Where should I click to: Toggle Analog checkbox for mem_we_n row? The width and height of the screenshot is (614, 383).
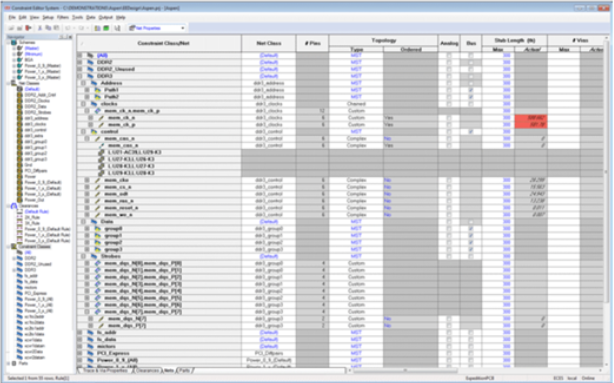tap(449, 215)
